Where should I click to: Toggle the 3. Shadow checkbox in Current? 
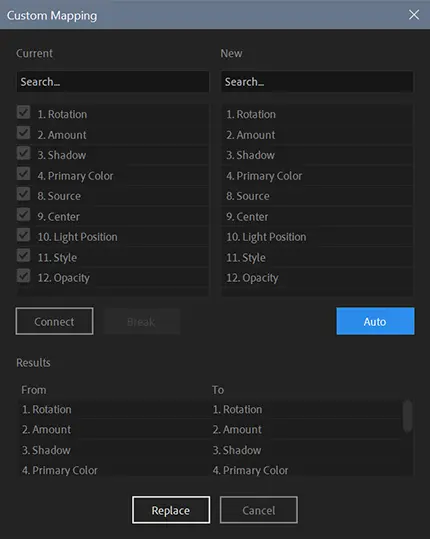(23, 153)
